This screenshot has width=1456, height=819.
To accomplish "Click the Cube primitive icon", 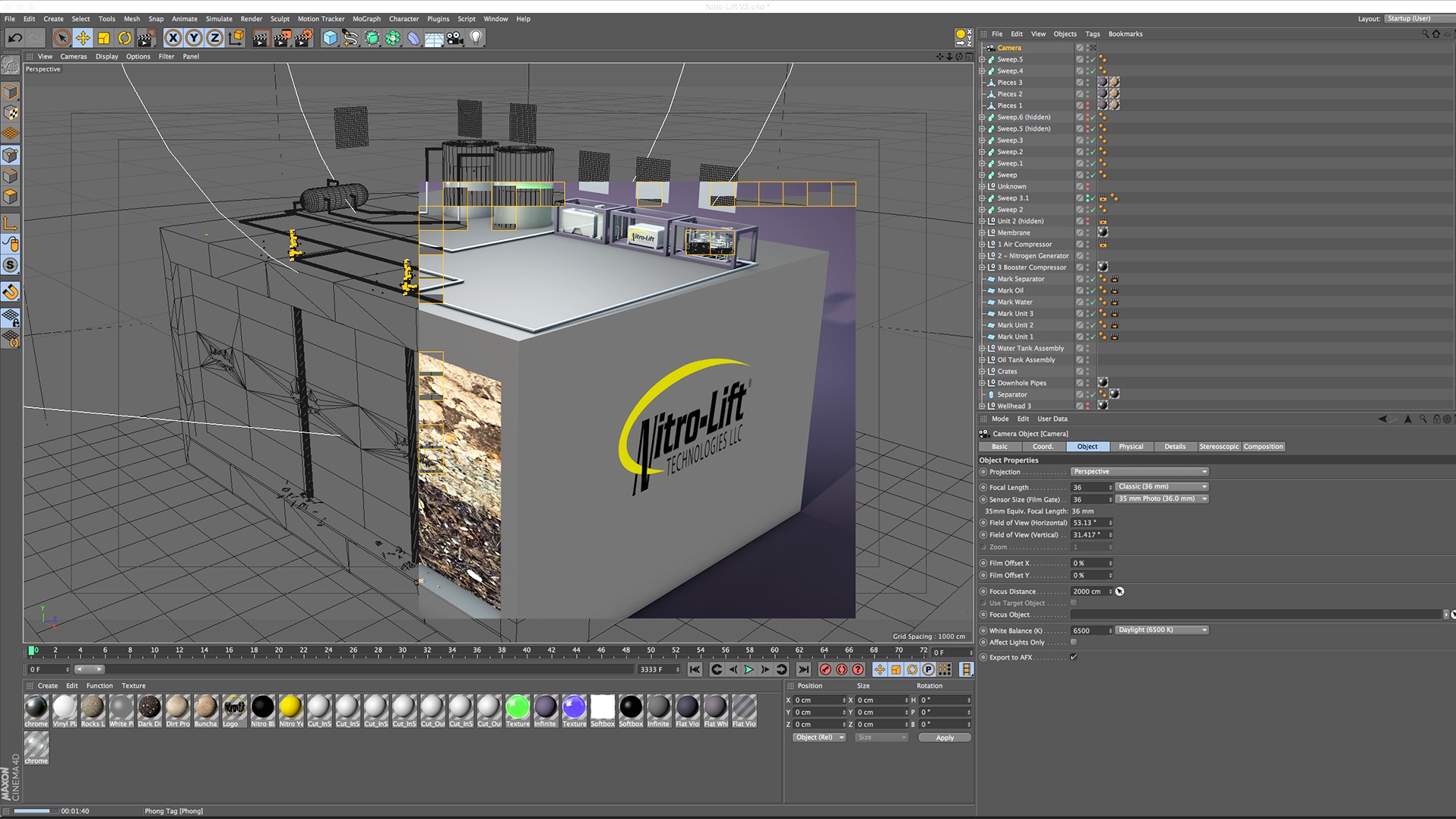I will click(330, 38).
